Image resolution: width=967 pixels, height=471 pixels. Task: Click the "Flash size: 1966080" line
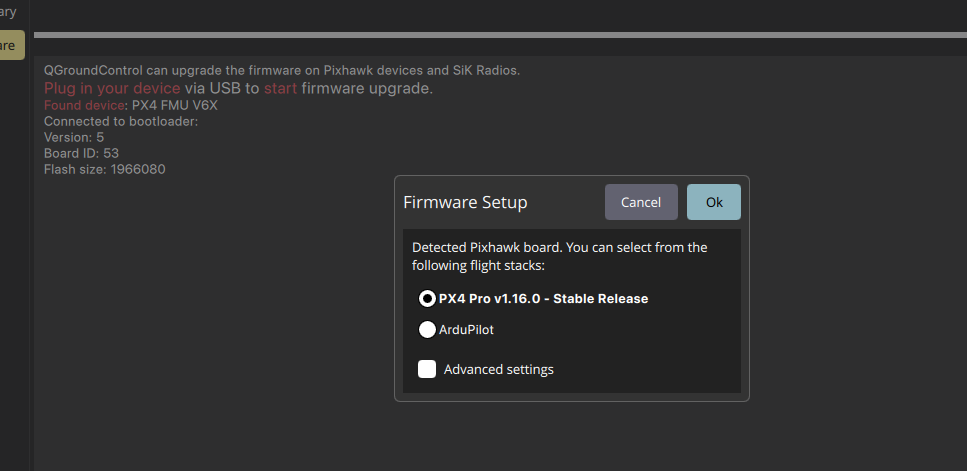click(104, 169)
